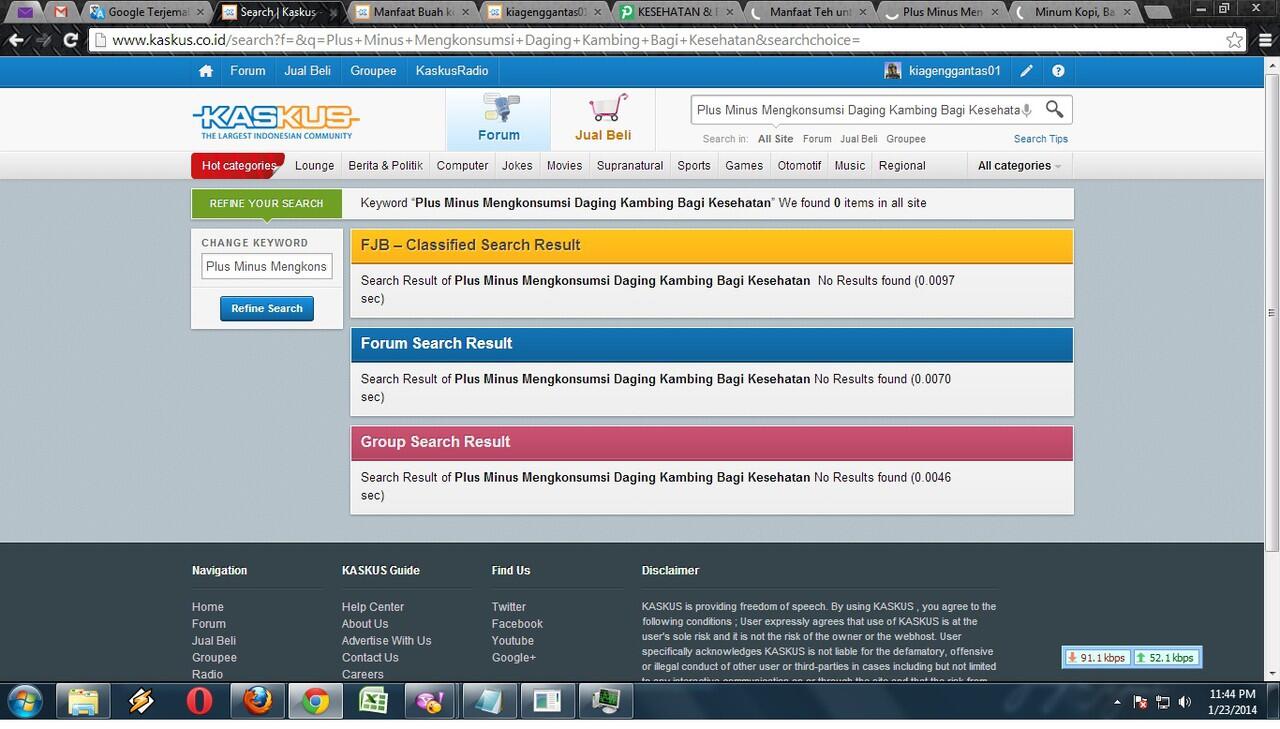The image size is (1280, 729).
Task: Click the Change Keyword text field
Action: click(267, 267)
